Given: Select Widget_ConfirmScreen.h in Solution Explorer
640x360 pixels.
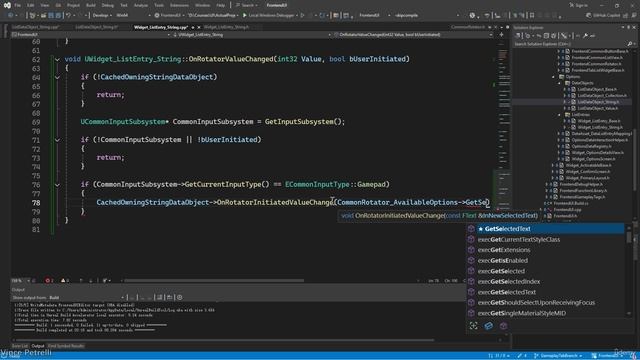Looking at the screenshot, I should pos(587,172).
